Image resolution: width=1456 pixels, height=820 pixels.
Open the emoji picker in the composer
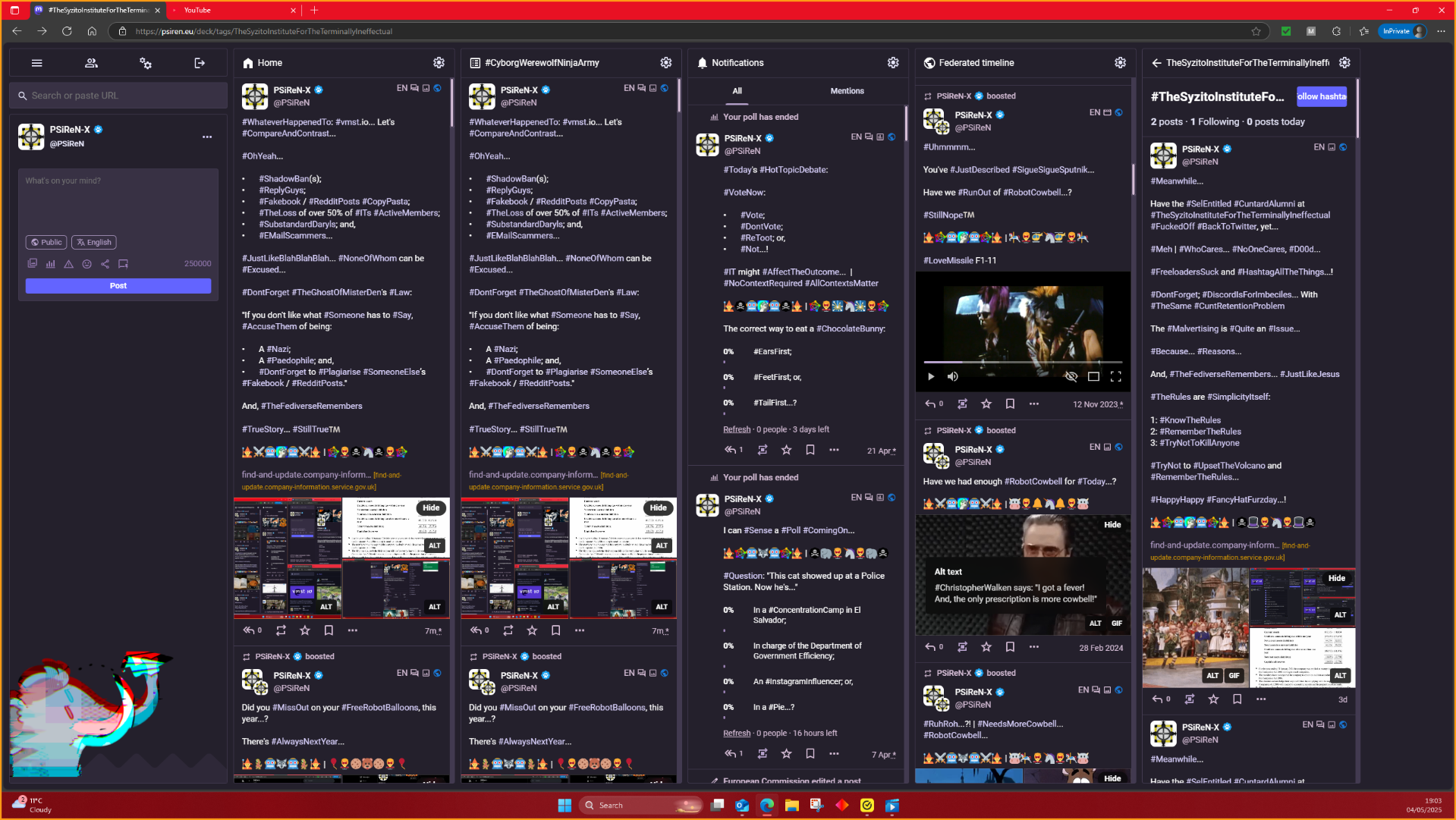pyautogui.click(x=86, y=264)
